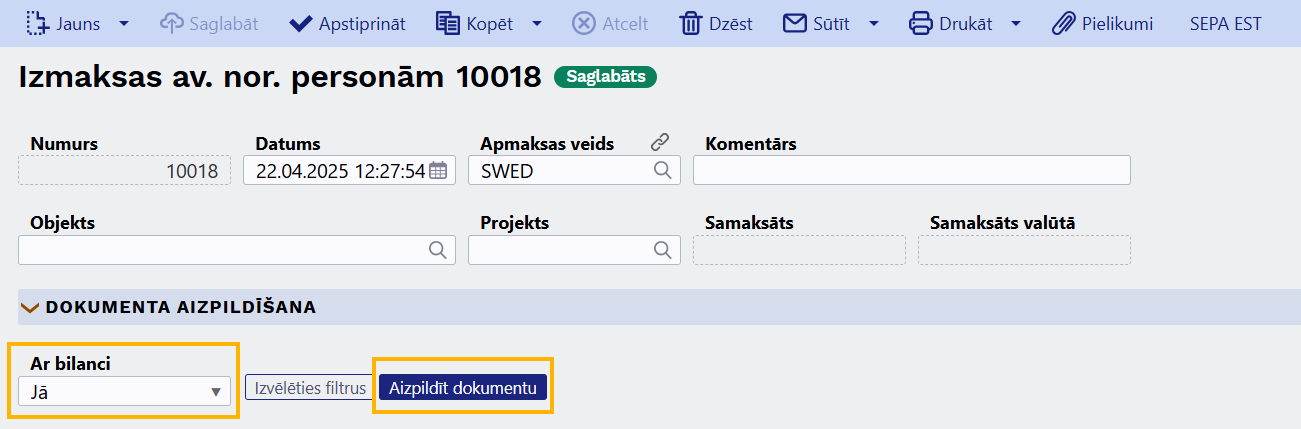Click the Drukāt printer icon
1301x429 pixels.
click(921, 23)
